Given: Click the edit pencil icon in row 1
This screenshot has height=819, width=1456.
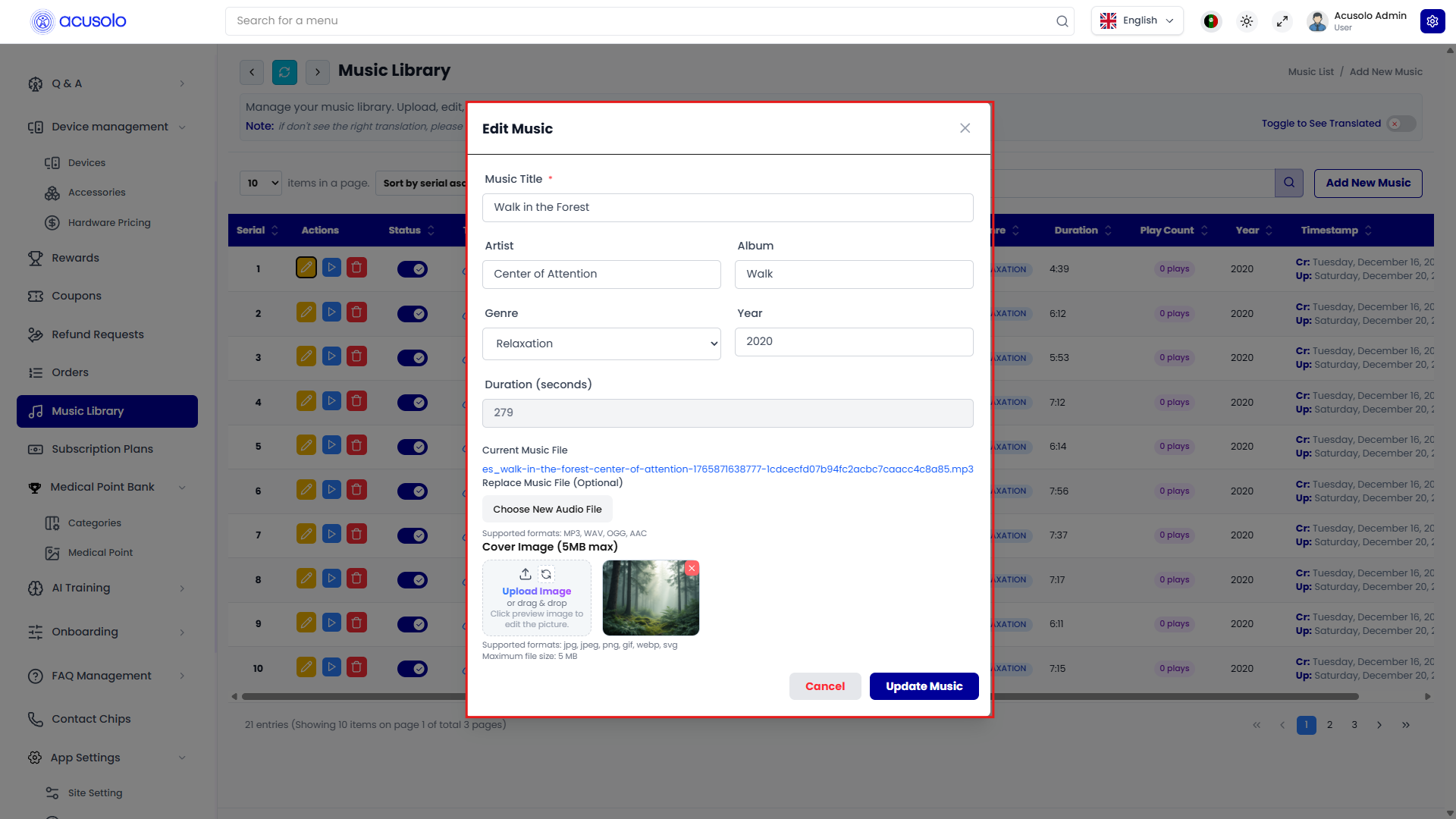Looking at the screenshot, I should (306, 268).
